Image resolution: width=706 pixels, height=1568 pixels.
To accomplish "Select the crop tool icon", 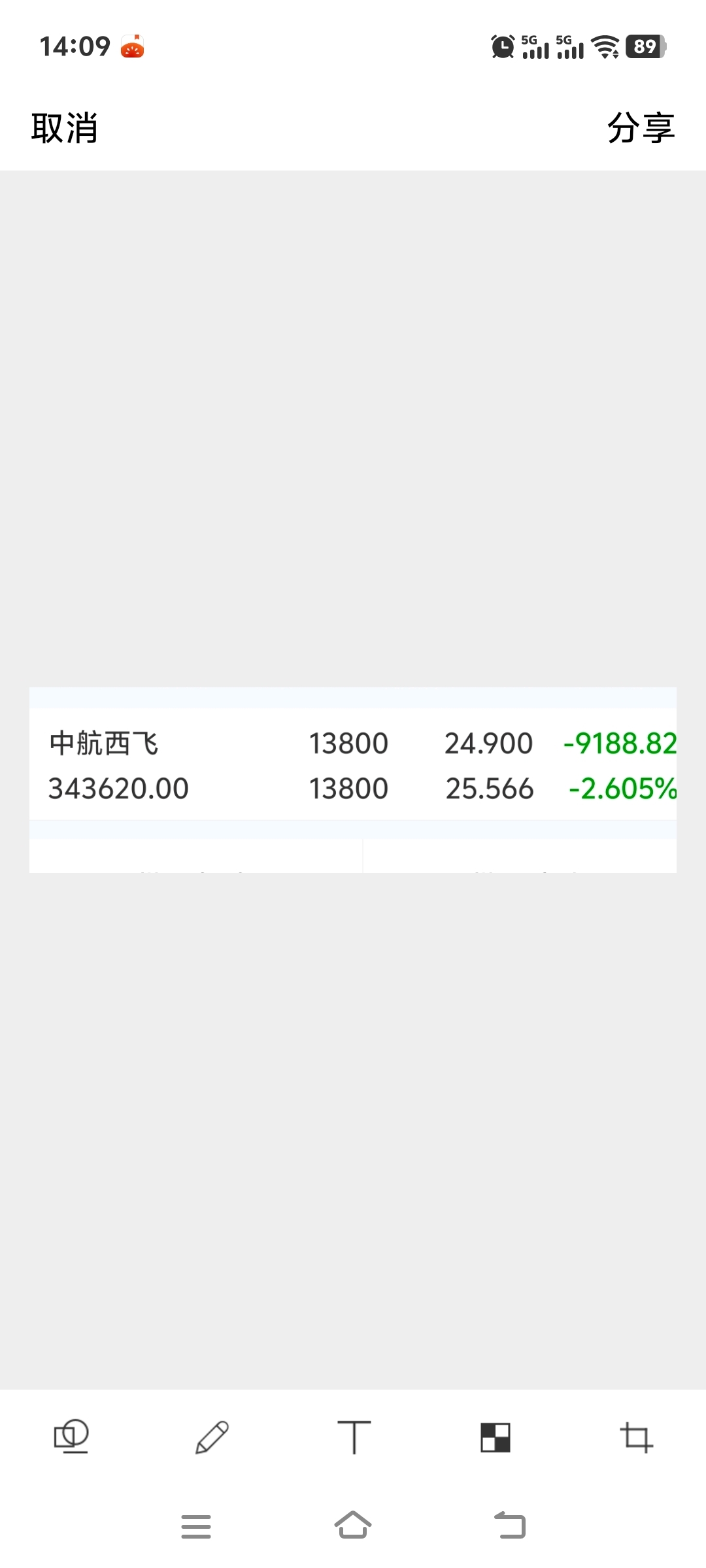I will 636,1437.
